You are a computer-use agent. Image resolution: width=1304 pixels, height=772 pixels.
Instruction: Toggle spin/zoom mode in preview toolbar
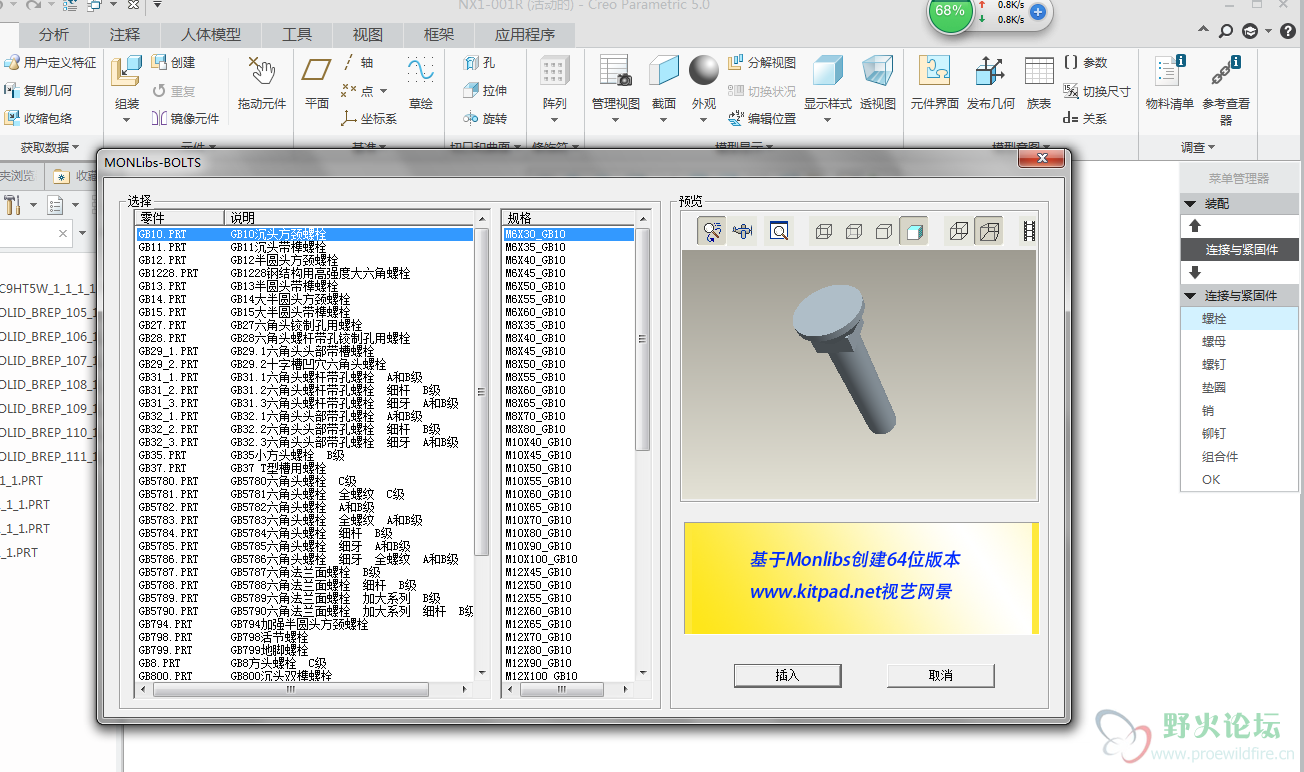[x=712, y=231]
